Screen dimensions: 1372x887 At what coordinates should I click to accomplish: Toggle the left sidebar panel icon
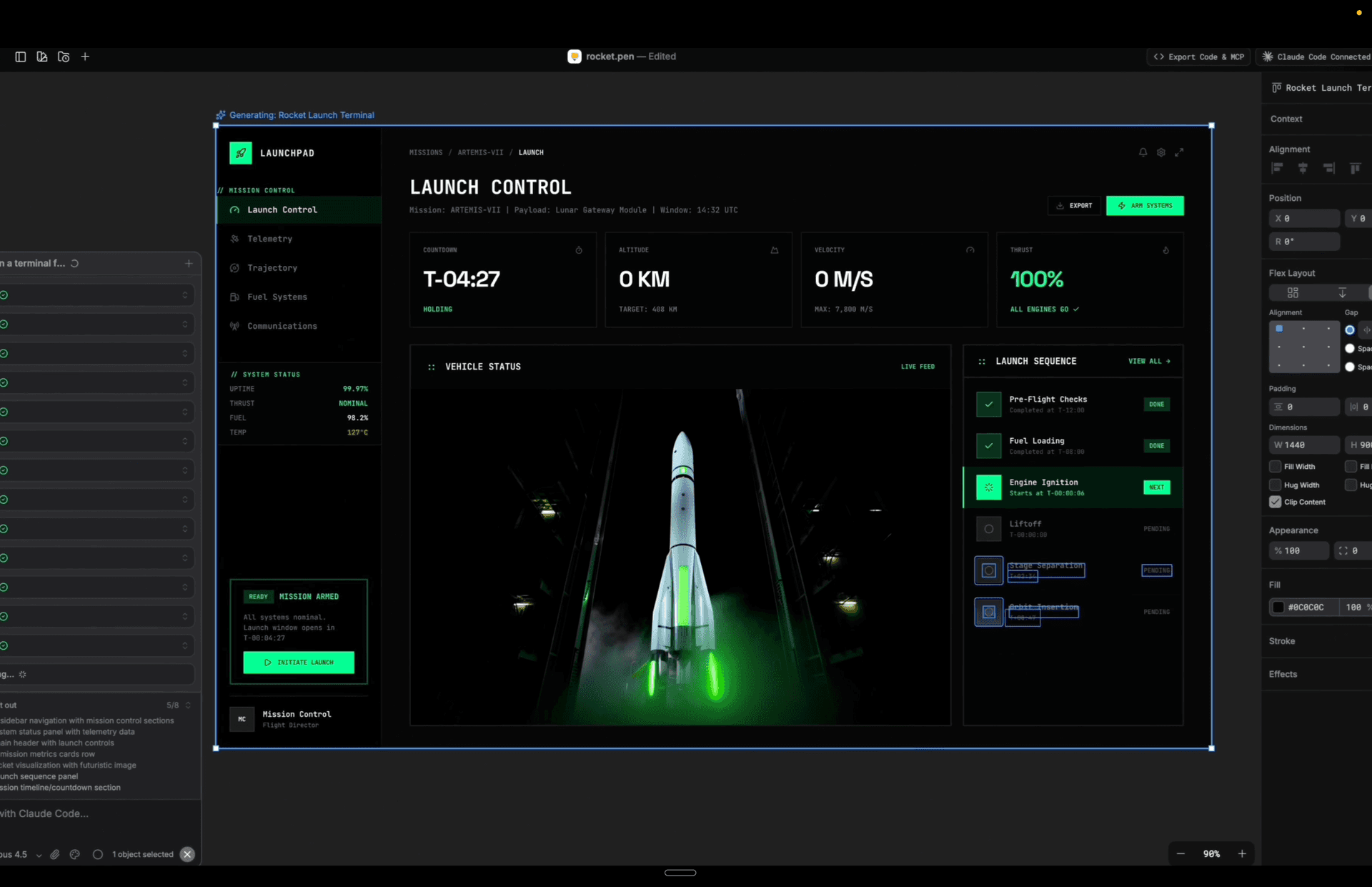(x=21, y=56)
